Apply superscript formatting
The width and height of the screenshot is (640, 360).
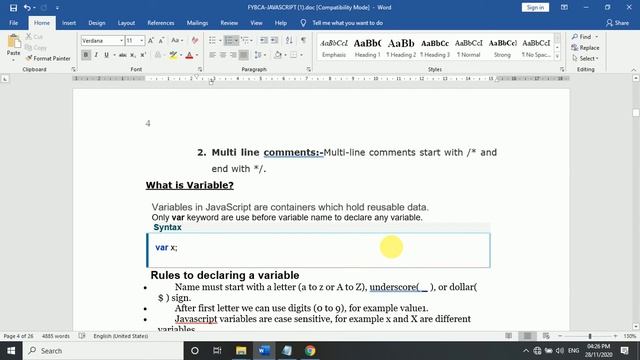[143, 55]
